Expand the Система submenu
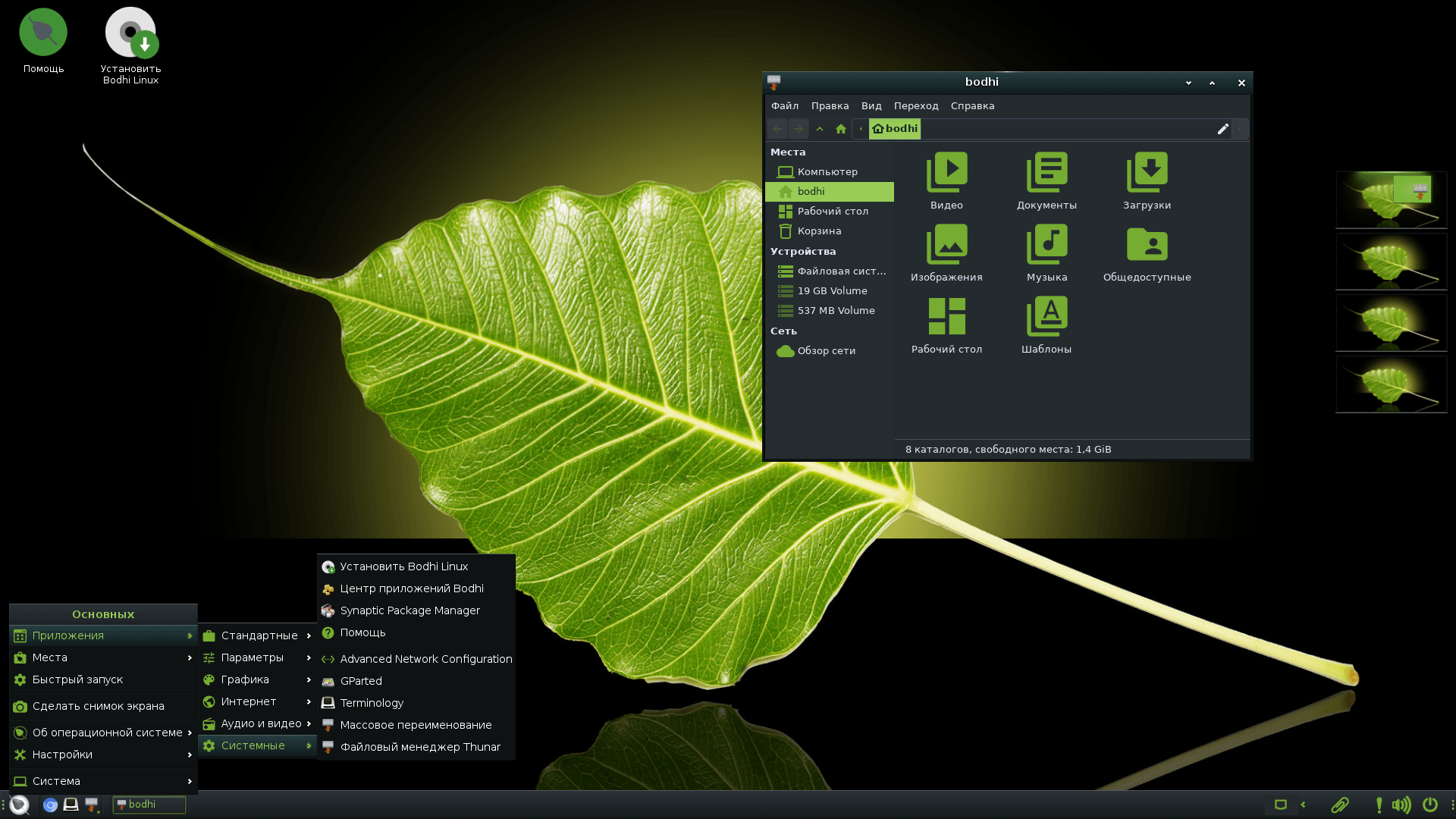Screen dimensions: 1456x819 coord(103,781)
